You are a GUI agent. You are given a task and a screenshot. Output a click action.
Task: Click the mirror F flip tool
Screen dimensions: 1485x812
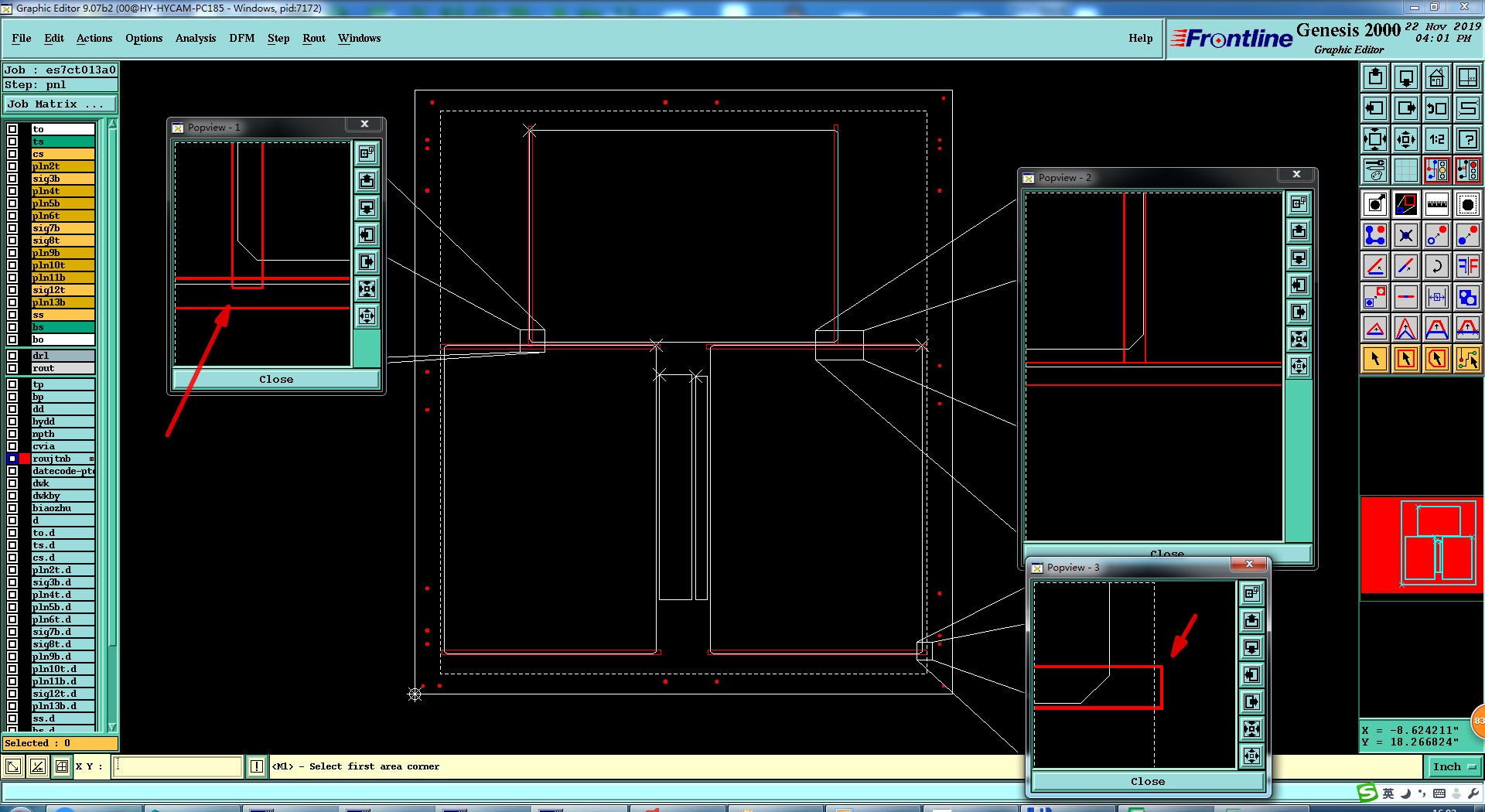[x=1468, y=266]
